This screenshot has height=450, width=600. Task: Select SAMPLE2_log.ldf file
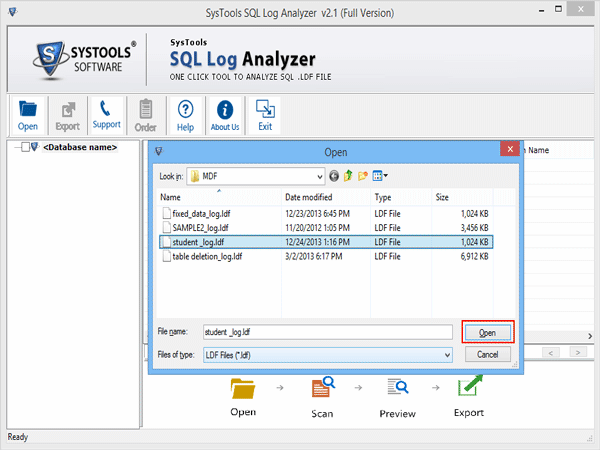[200, 228]
